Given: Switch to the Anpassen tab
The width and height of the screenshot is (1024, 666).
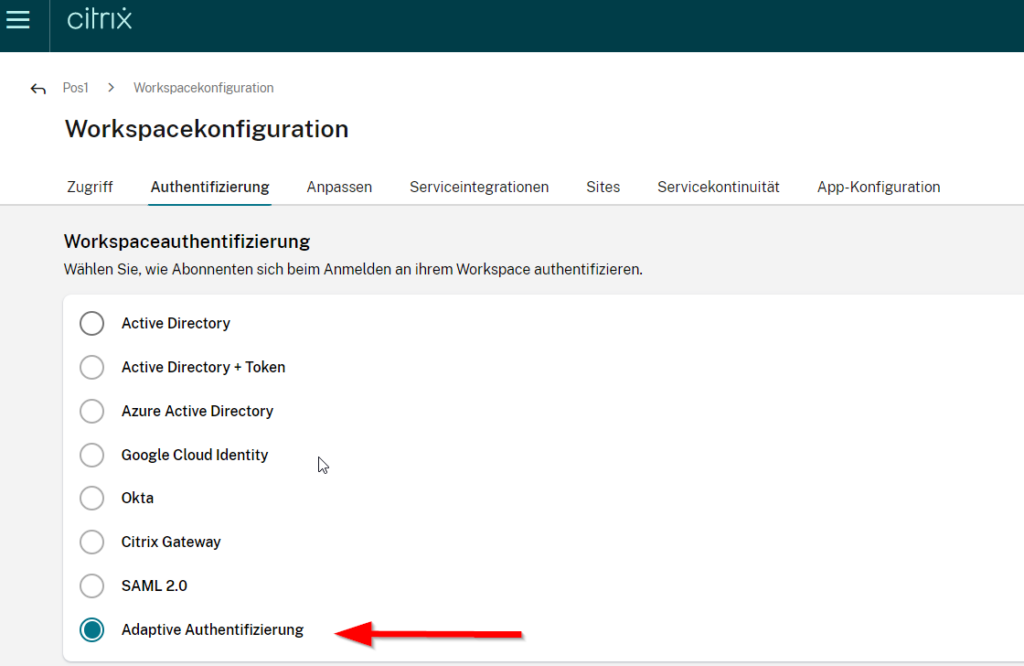Looking at the screenshot, I should tap(339, 187).
